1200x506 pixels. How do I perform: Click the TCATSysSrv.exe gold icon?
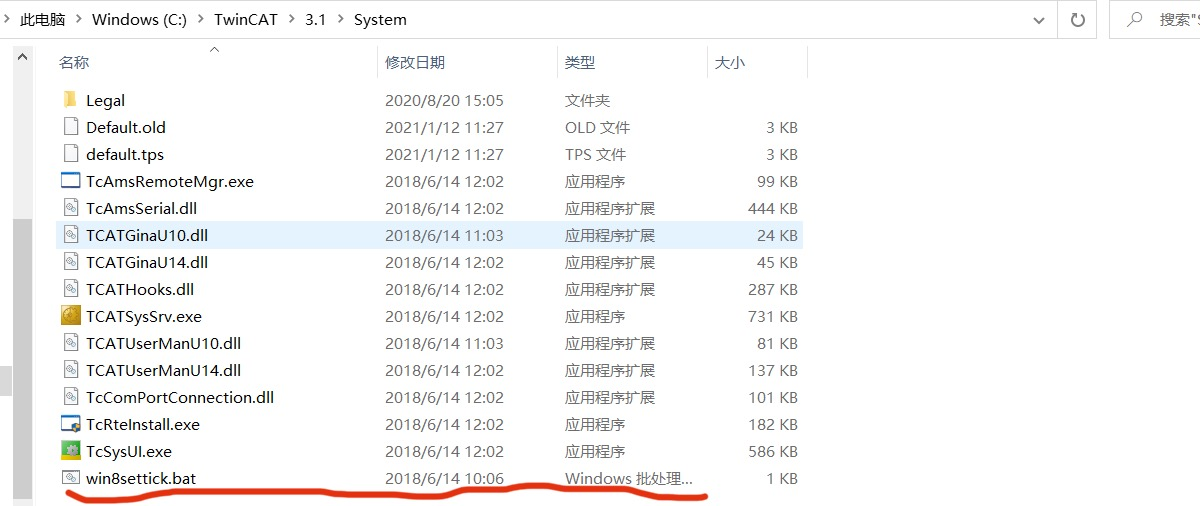coord(70,316)
